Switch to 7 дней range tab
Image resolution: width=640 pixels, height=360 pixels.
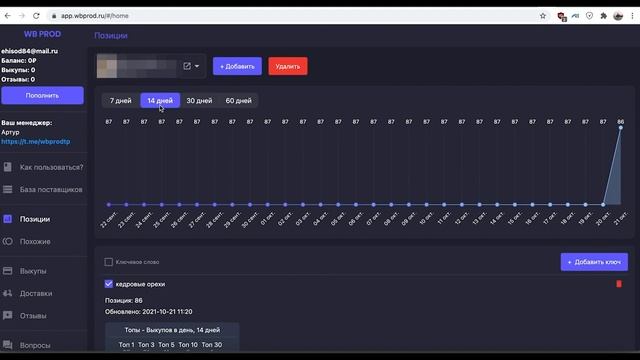coord(121,101)
